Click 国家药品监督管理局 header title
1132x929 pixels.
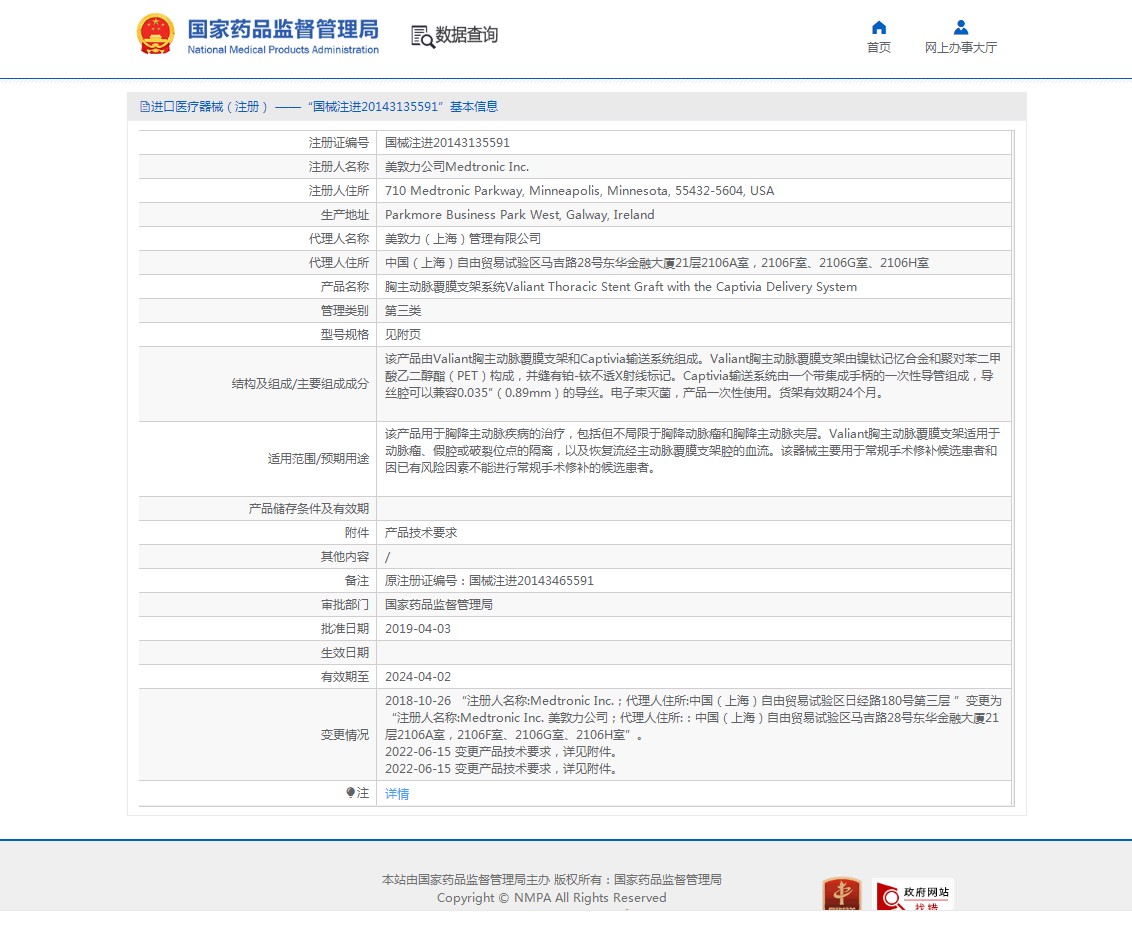click(283, 30)
